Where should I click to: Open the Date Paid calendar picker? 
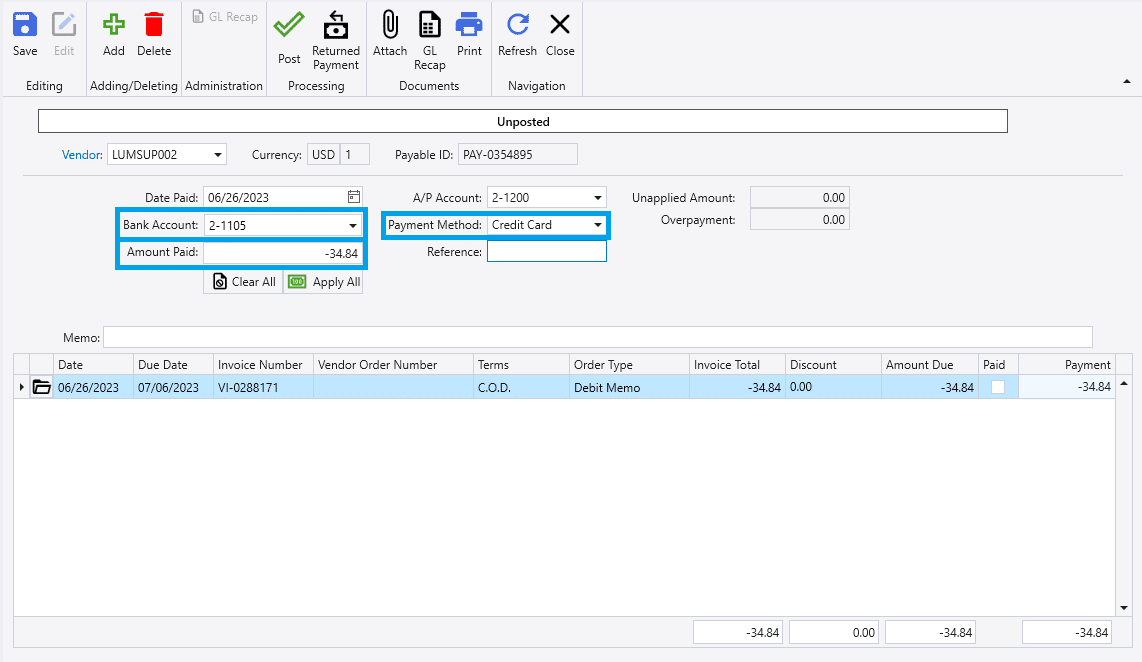[x=353, y=197]
